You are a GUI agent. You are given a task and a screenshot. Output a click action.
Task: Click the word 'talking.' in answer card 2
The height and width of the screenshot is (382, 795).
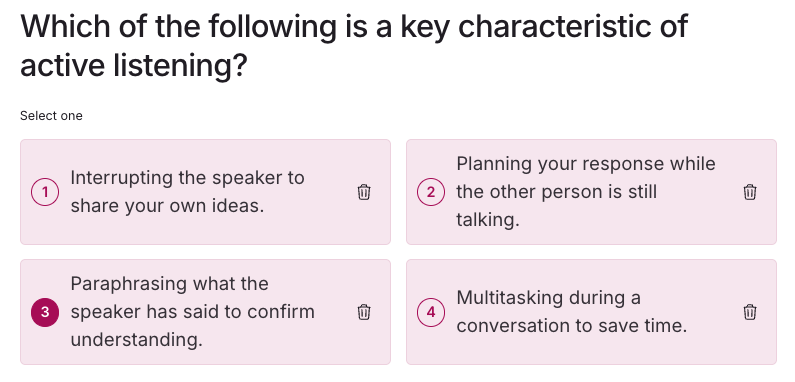pos(488,221)
